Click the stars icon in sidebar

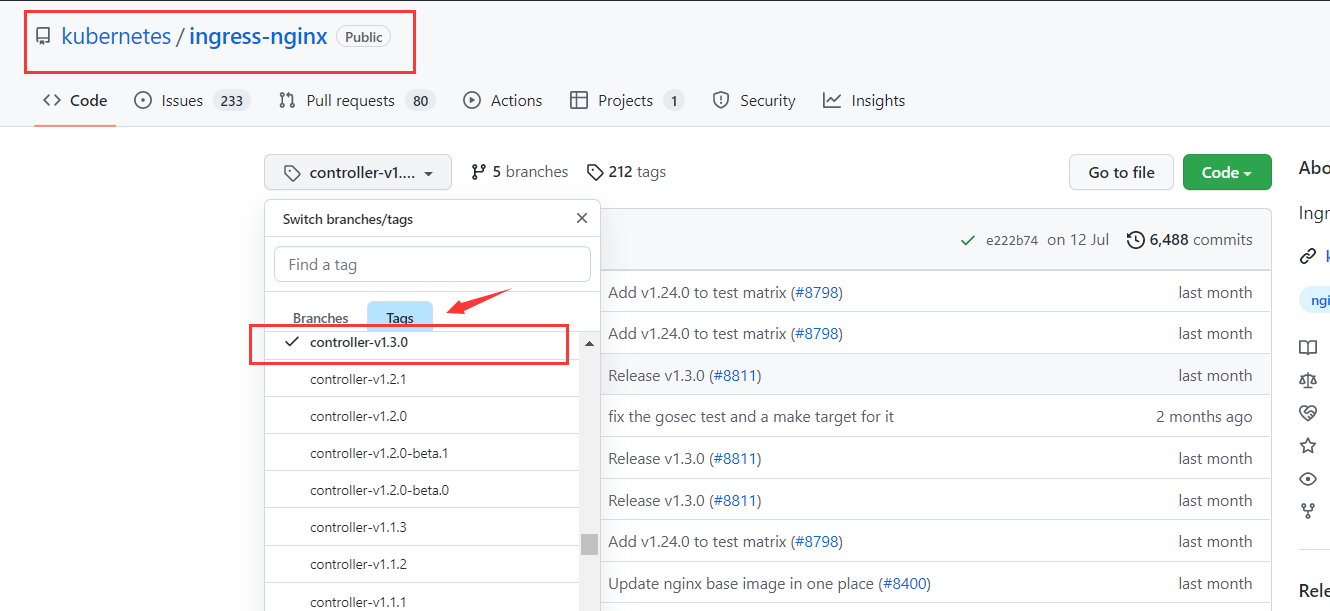(x=1308, y=445)
